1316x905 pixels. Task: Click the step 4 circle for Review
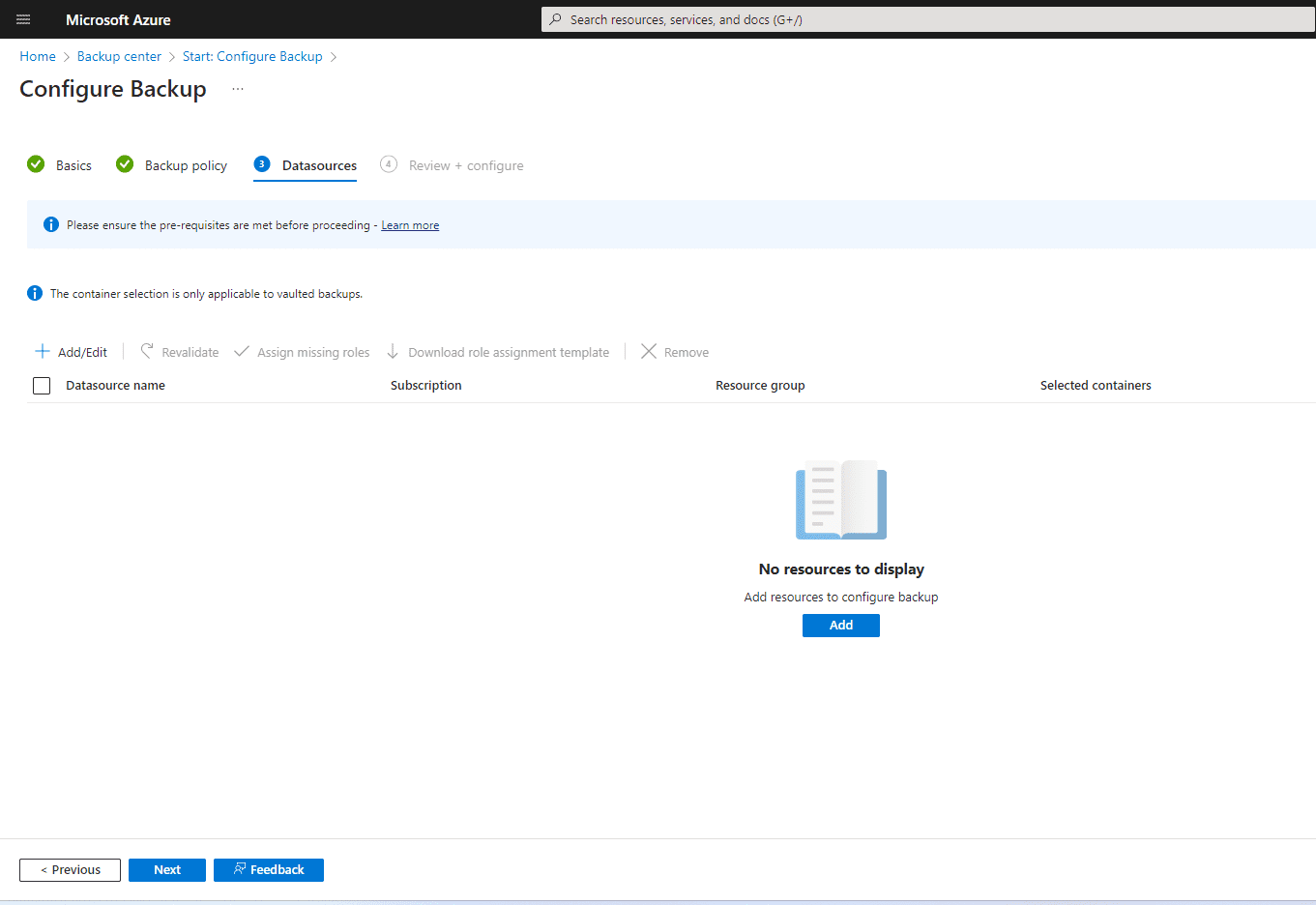point(389,164)
